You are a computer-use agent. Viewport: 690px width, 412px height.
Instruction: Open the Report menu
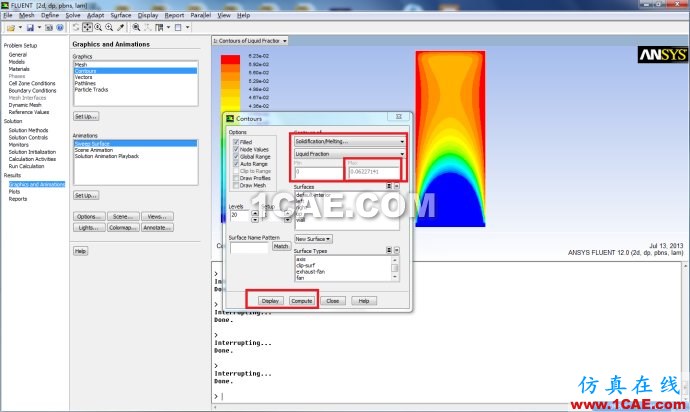pyautogui.click(x=174, y=15)
